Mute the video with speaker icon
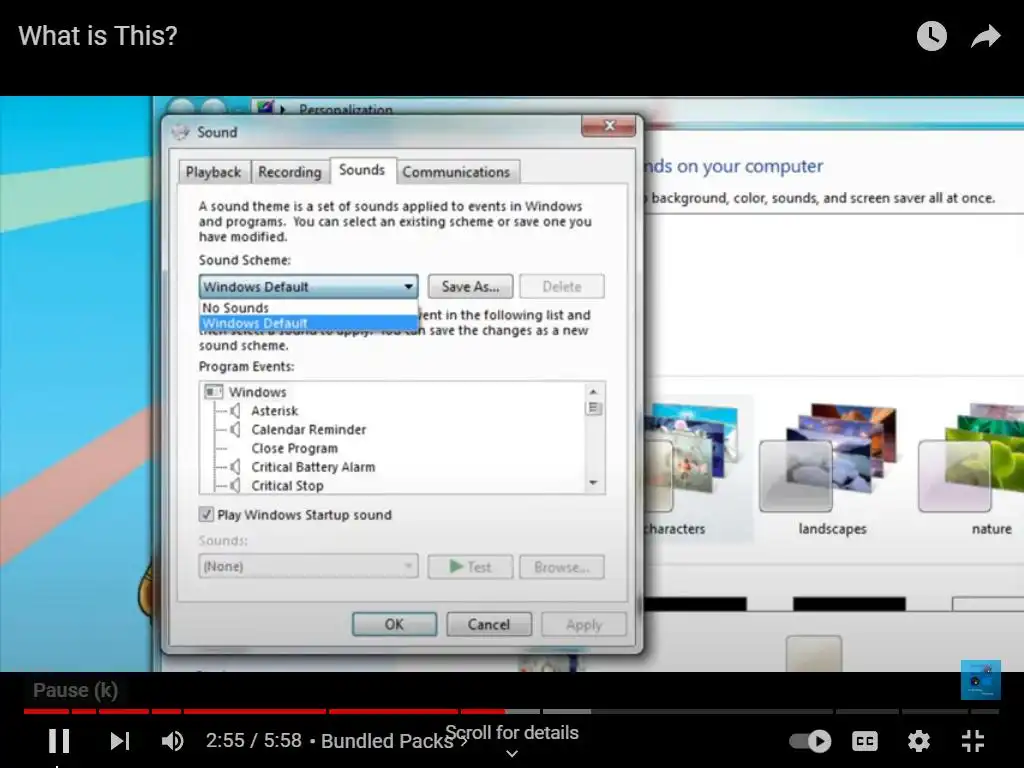The width and height of the screenshot is (1024, 768). [173, 741]
